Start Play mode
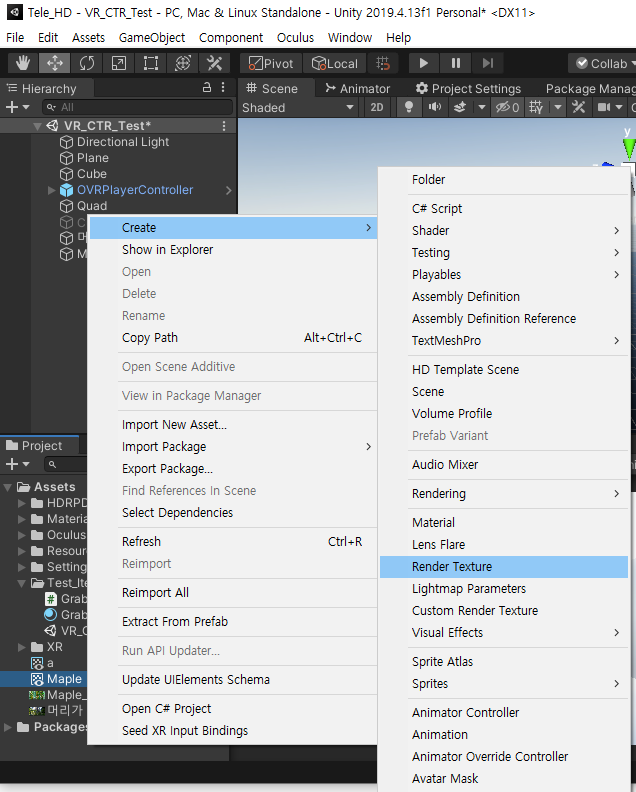636x792 pixels. 423,63
